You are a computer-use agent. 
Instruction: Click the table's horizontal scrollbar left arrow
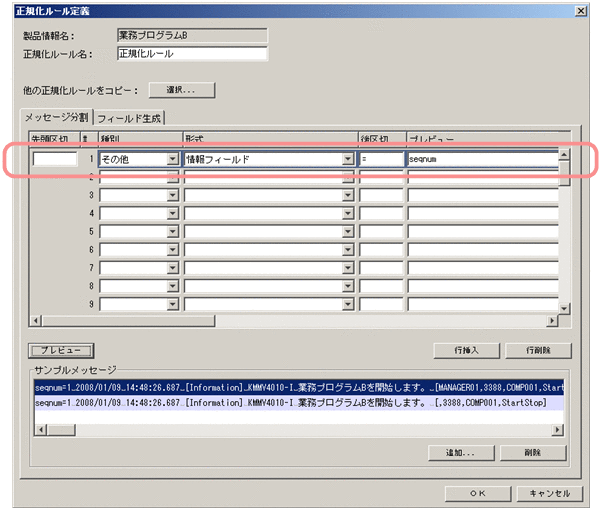coord(37,320)
